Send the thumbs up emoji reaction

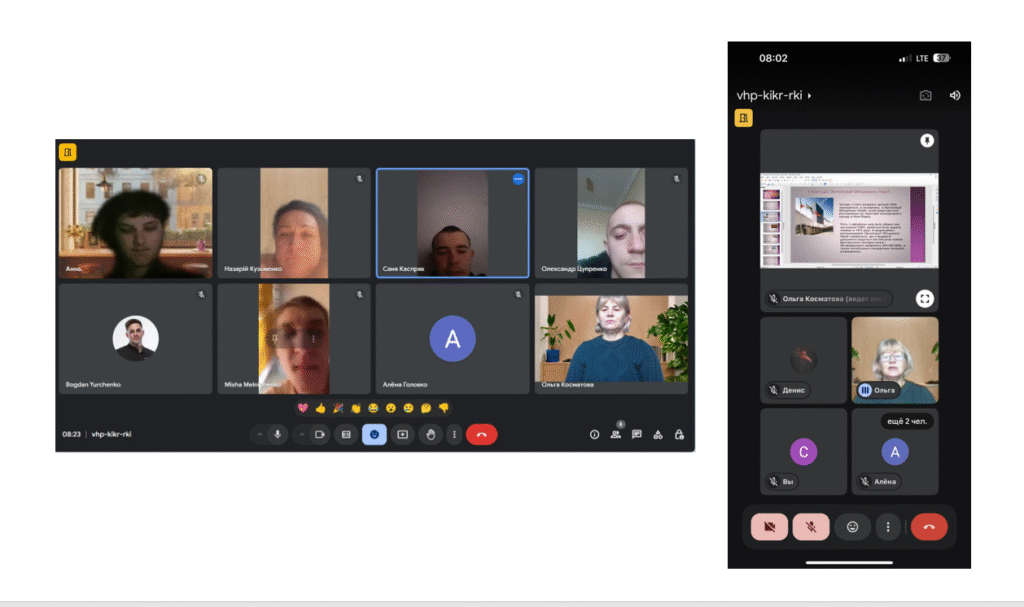coord(321,408)
